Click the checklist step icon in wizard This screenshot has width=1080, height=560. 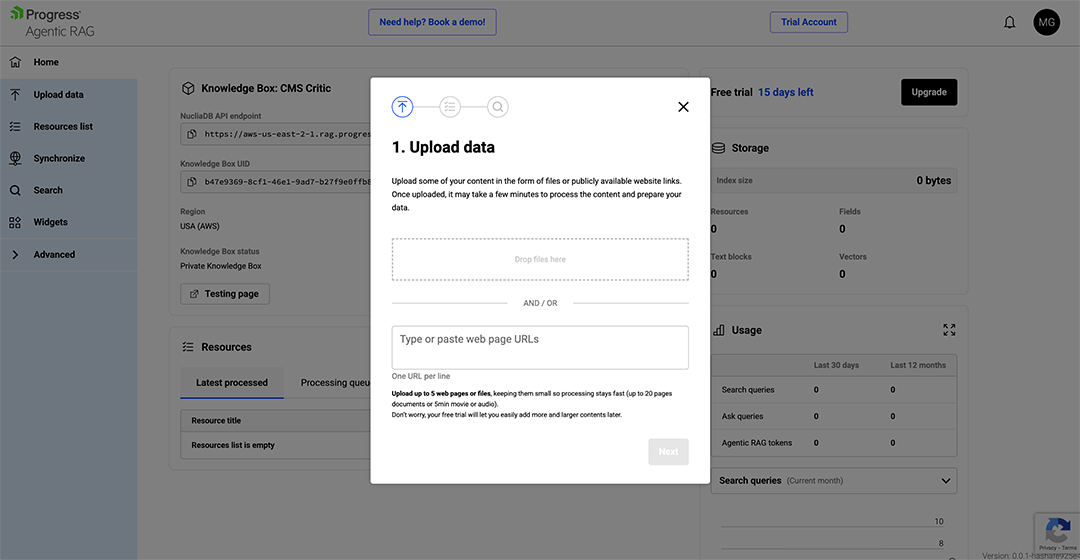(x=450, y=107)
